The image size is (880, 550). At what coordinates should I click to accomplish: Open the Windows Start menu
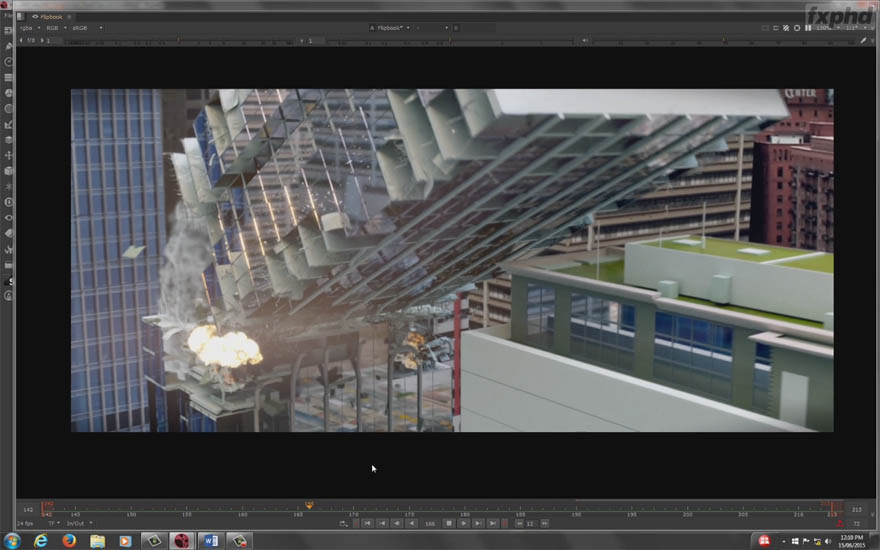(x=12, y=541)
